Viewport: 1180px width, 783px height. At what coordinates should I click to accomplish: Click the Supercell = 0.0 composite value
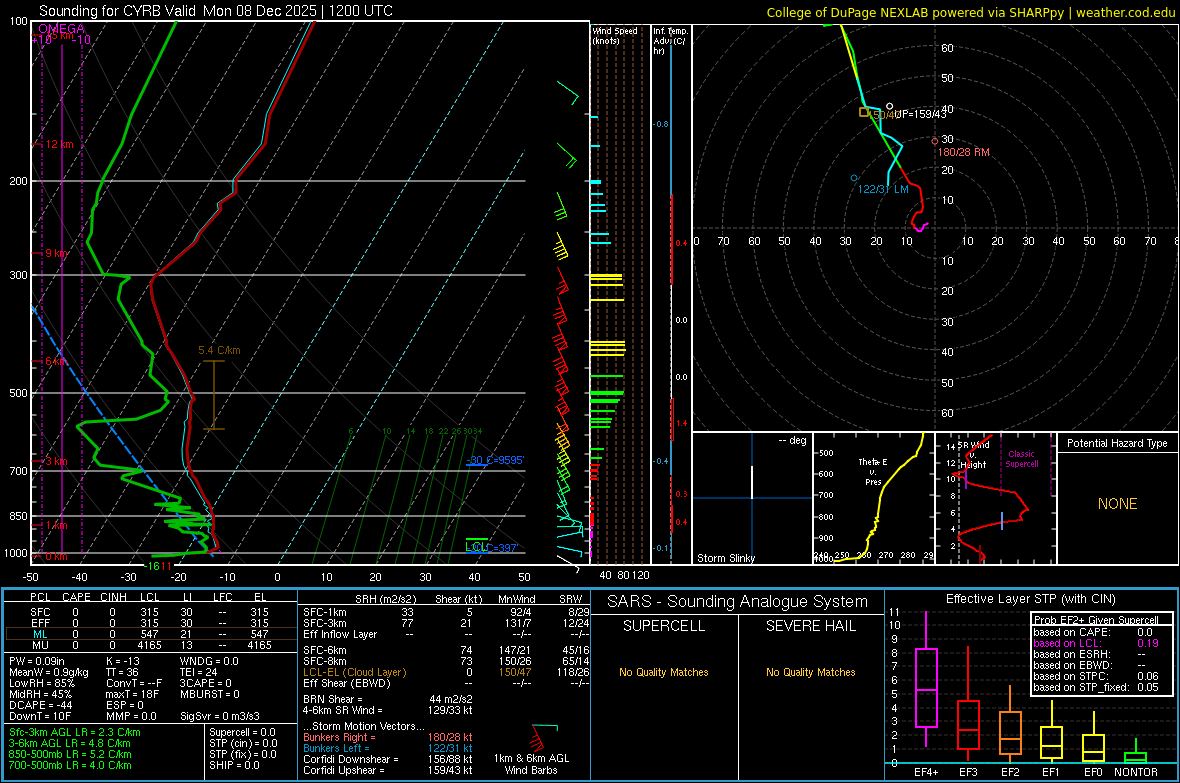pos(242,733)
